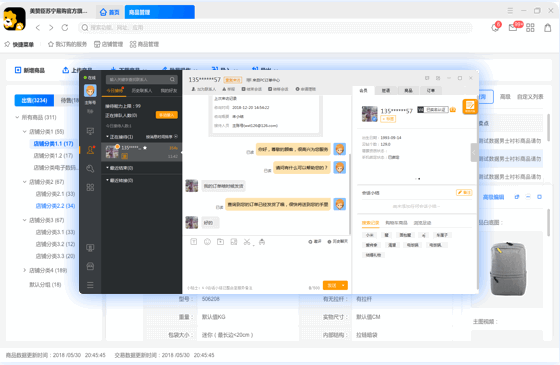560x365 pixels.
Task: Select the 今日接待 tab in chat list
Action: click(x=114, y=91)
